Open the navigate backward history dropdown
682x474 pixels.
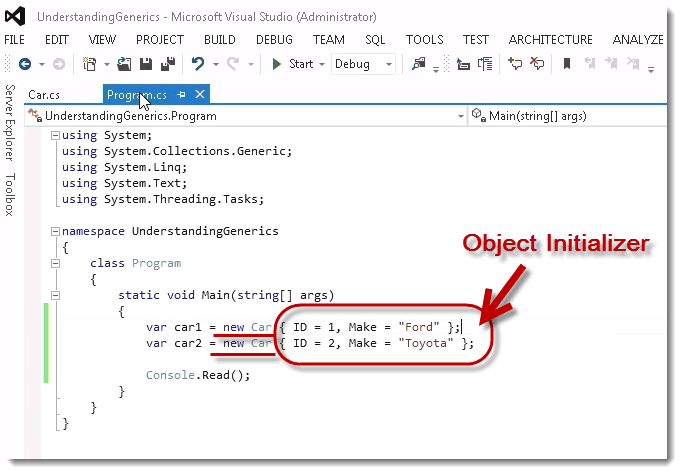click(42, 64)
